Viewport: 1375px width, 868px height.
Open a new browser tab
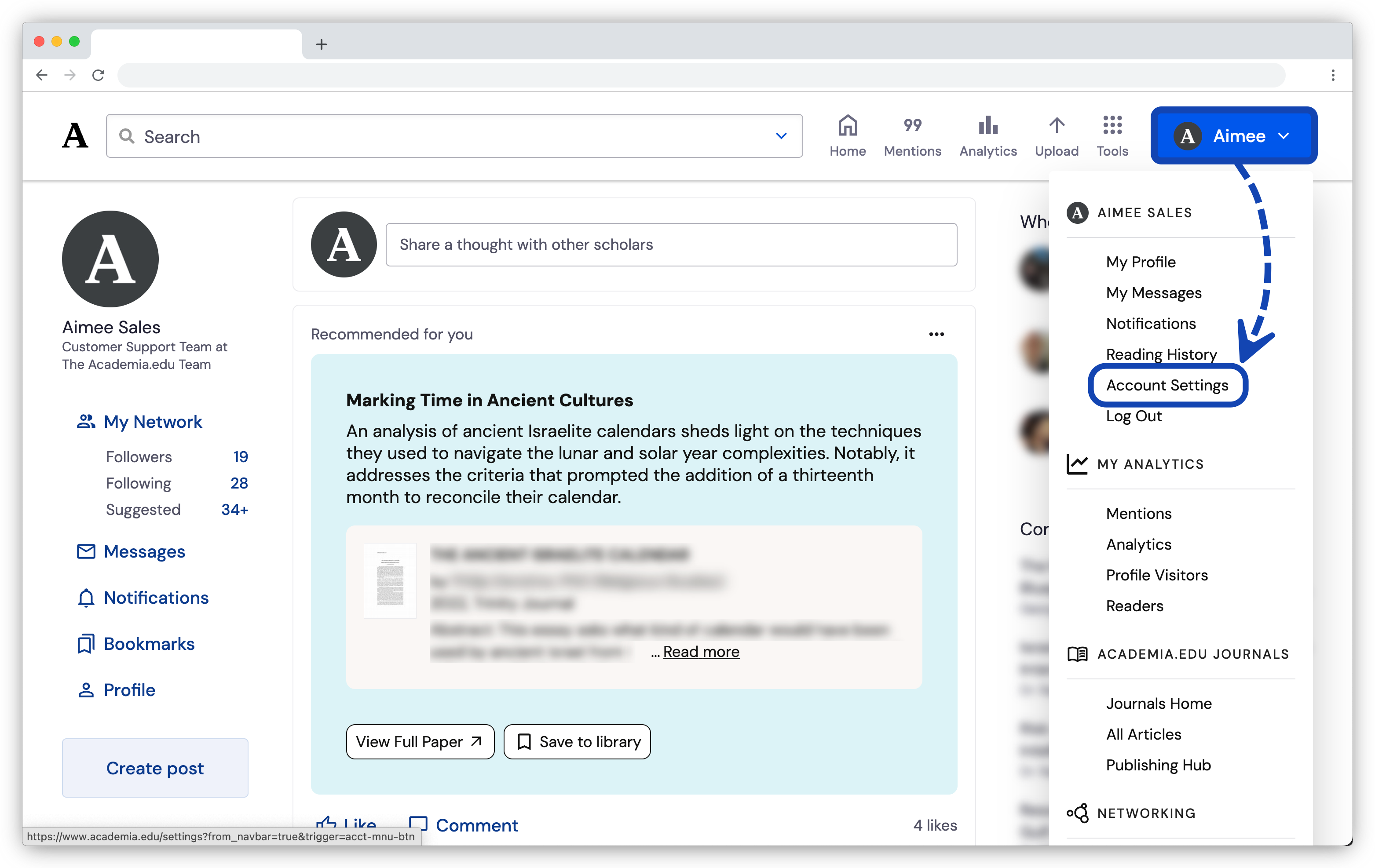point(322,44)
